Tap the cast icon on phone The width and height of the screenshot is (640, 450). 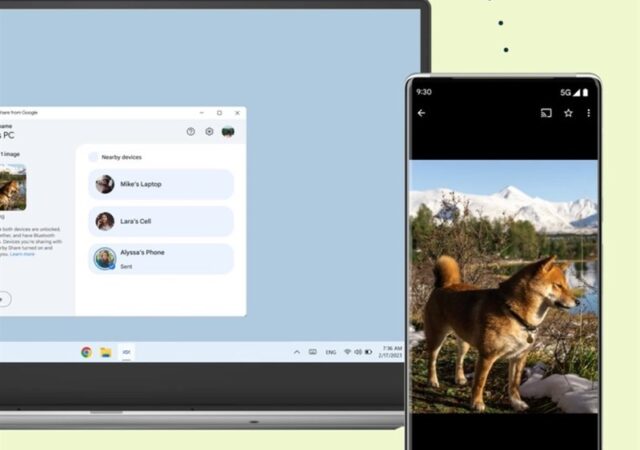click(546, 113)
